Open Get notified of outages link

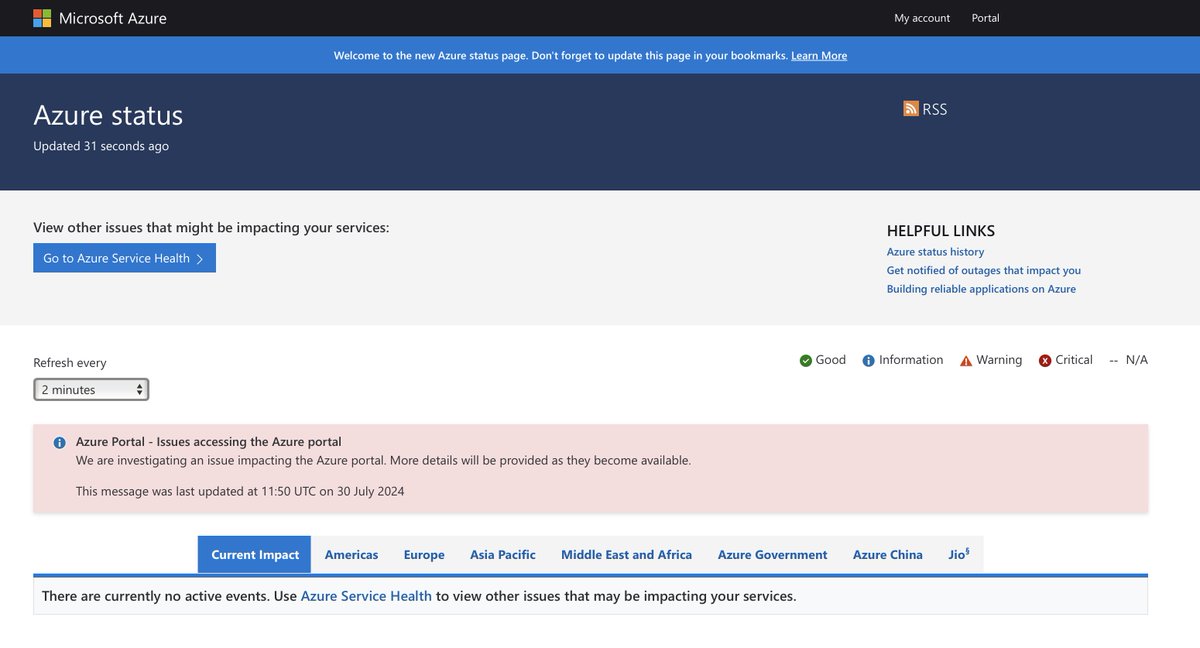pyautogui.click(x=984, y=270)
